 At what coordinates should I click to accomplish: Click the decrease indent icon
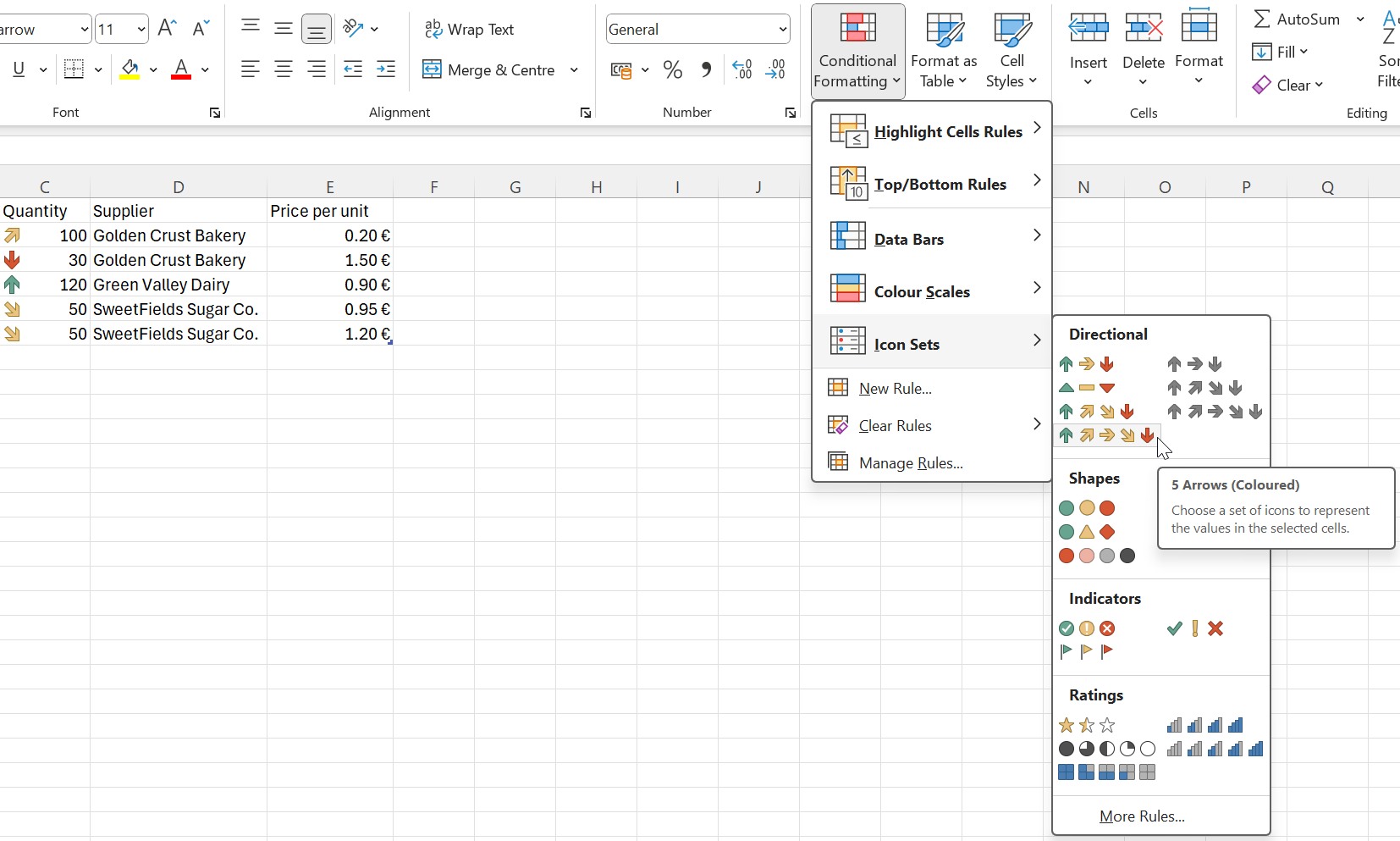coord(353,69)
